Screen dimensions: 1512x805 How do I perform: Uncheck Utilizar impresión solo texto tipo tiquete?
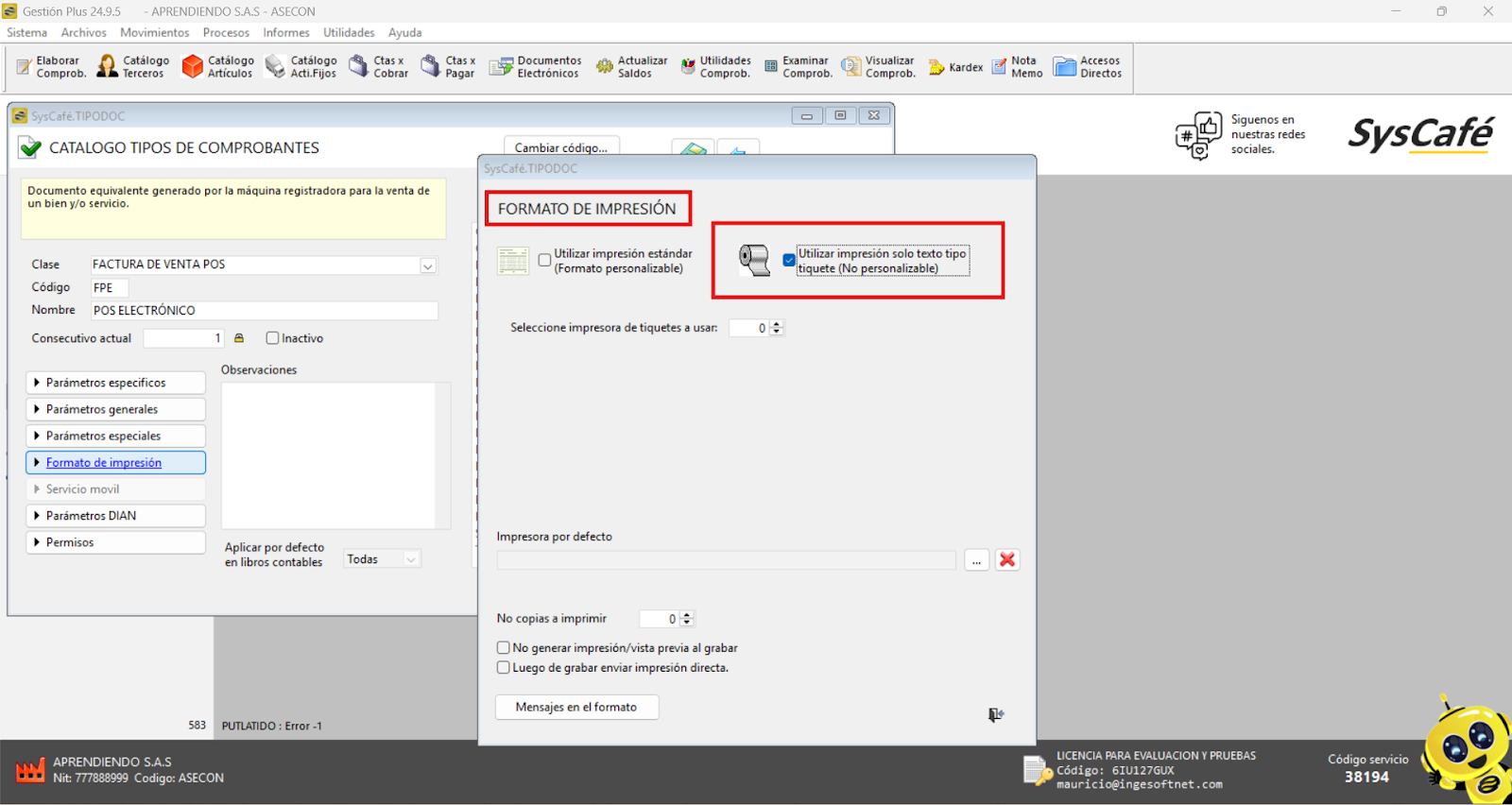pyautogui.click(x=789, y=260)
